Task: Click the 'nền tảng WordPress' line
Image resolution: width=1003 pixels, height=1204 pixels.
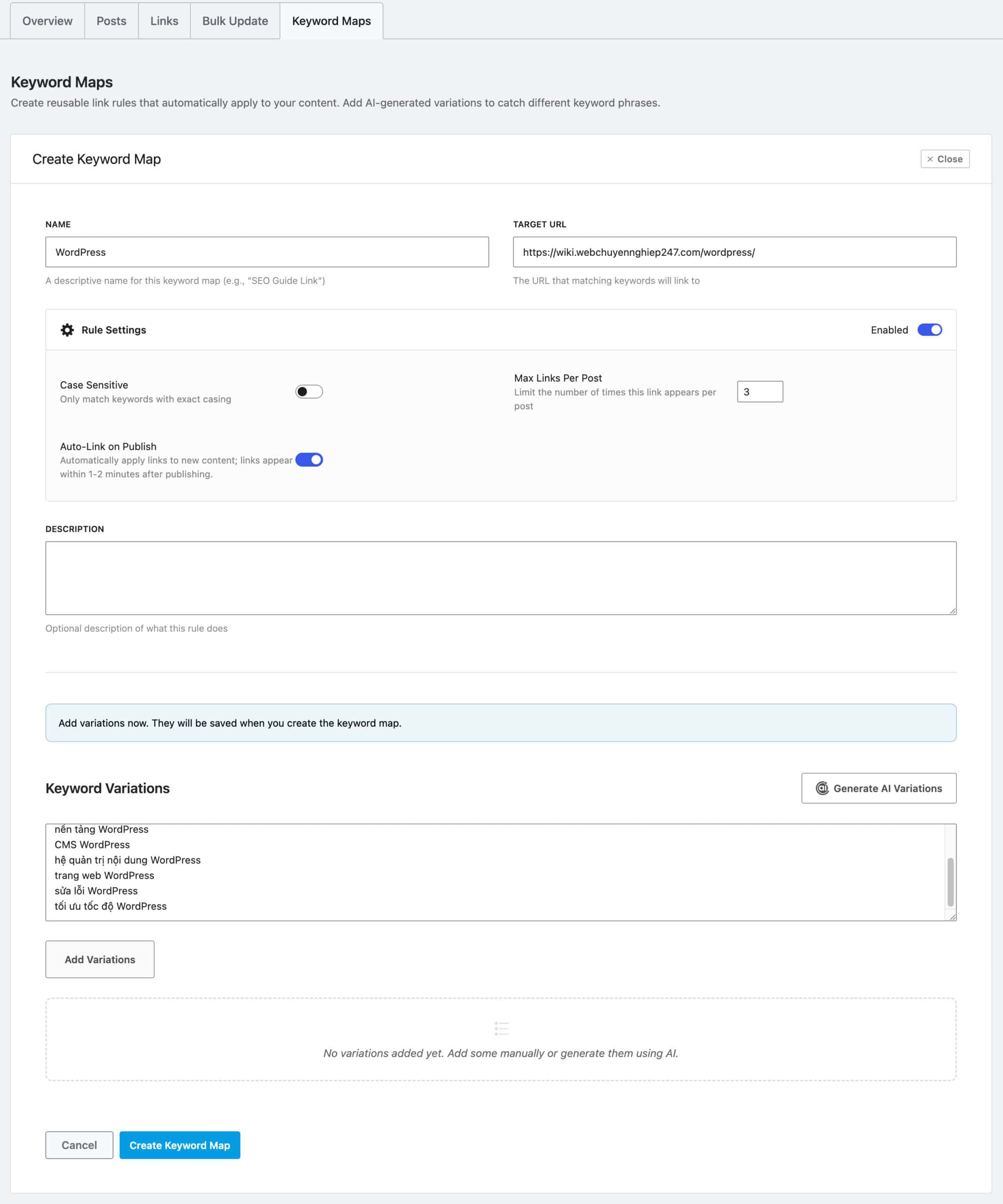Action: pos(102,830)
